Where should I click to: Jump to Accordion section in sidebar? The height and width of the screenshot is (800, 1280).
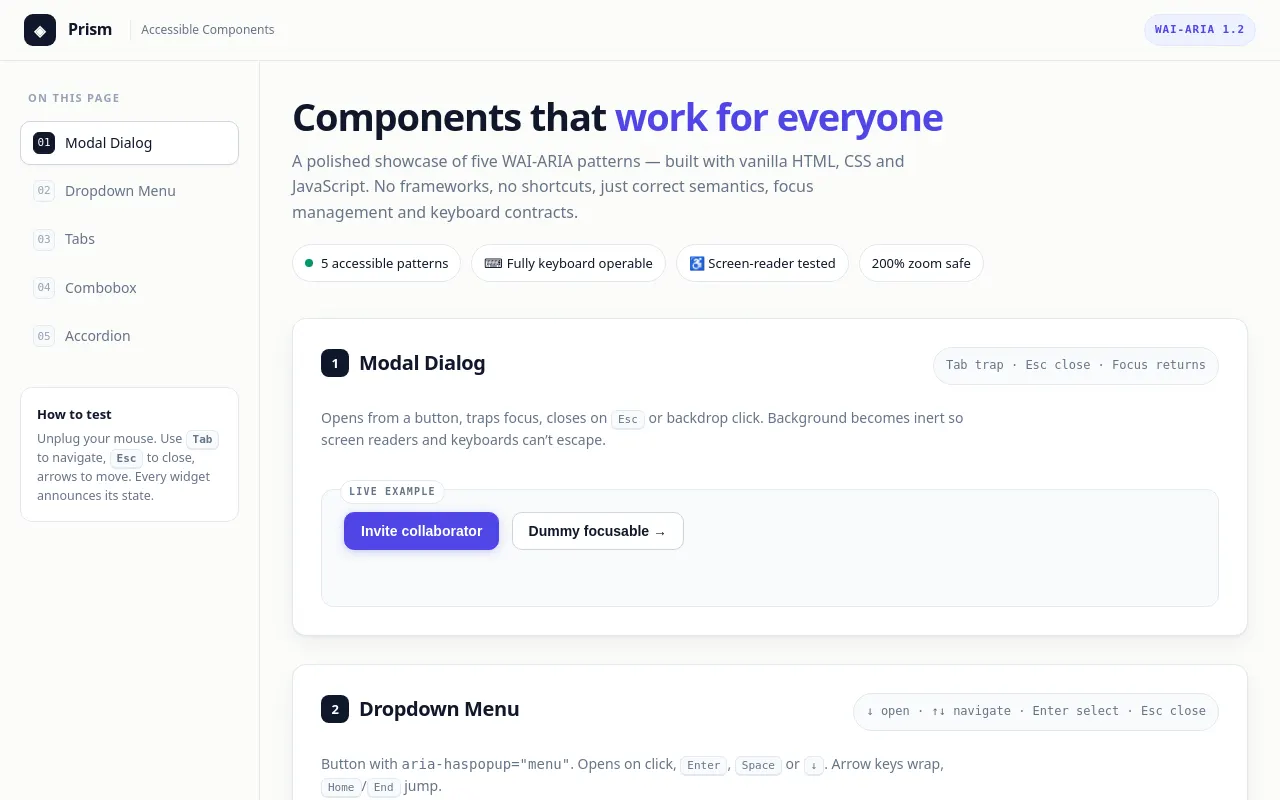(x=129, y=336)
